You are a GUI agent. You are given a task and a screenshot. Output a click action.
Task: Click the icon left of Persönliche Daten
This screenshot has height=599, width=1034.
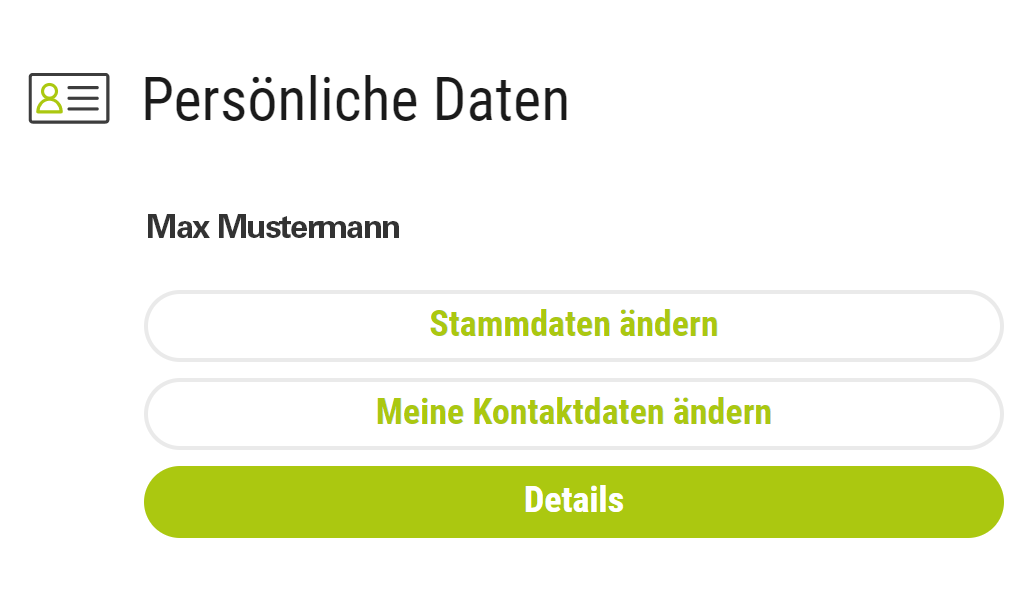coord(69,98)
